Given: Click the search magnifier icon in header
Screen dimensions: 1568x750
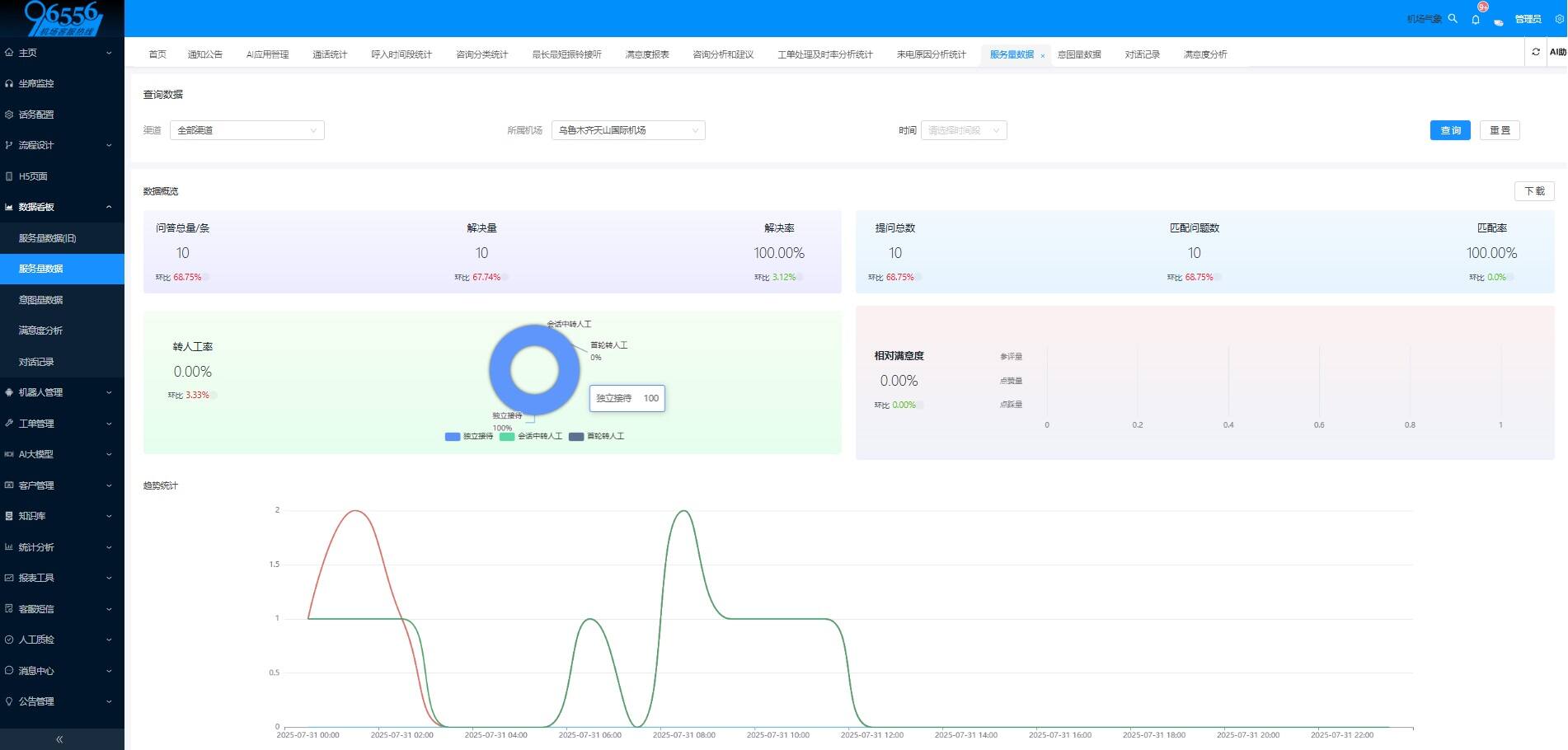Looking at the screenshot, I should click(x=1453, y=18).
